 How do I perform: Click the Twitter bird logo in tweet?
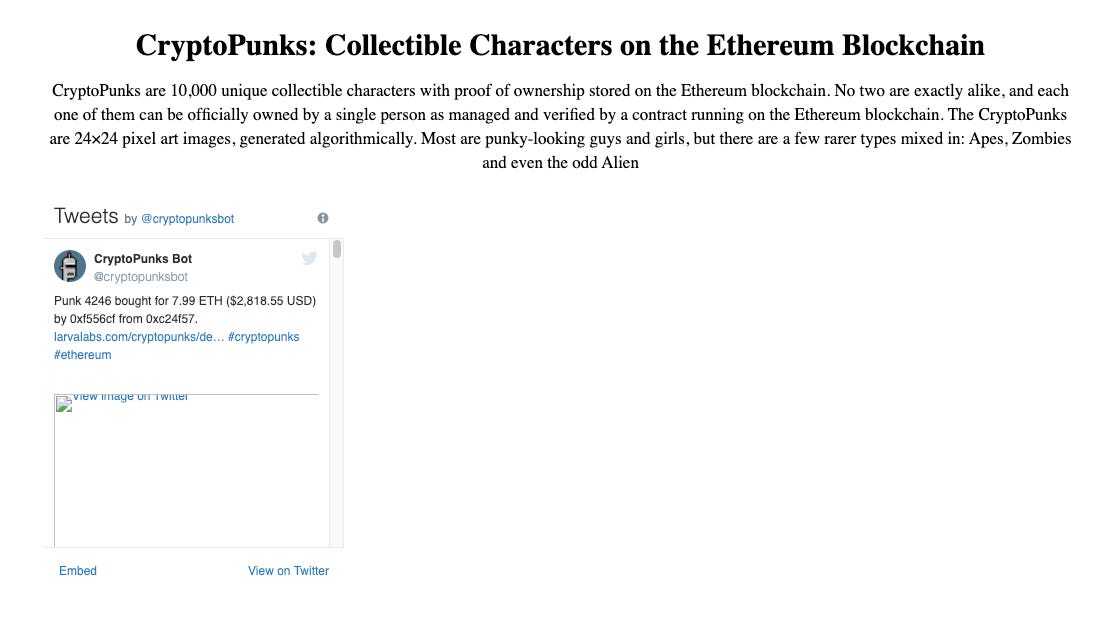coord(309,258)
